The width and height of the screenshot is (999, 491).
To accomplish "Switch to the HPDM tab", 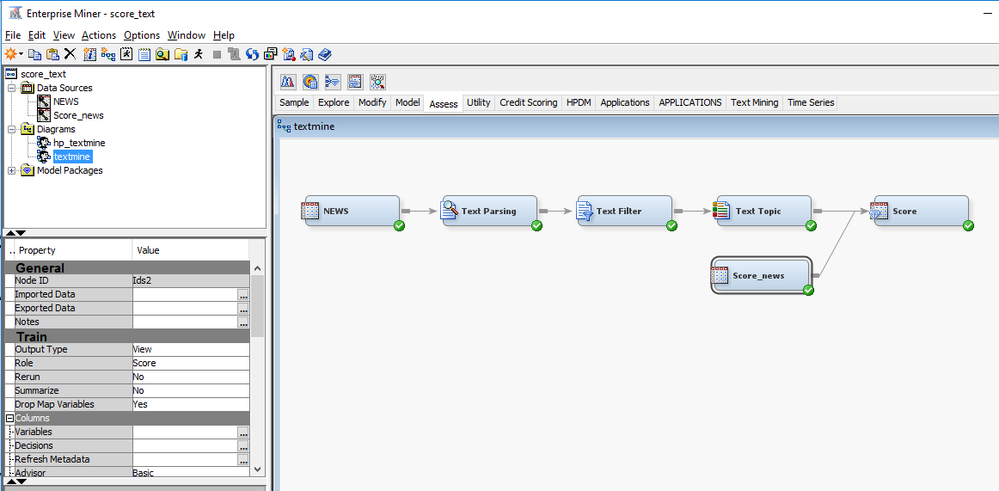I will [x=579, y=103].
